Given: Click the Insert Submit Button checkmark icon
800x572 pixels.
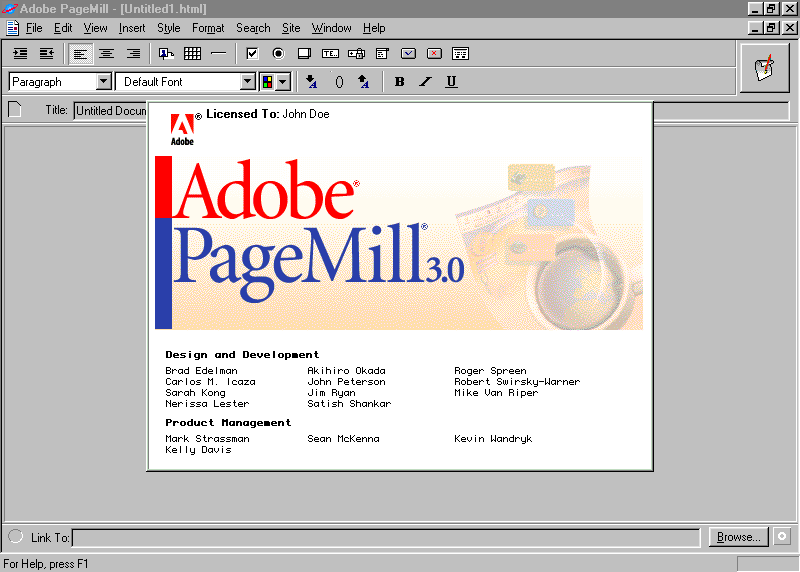Looking at the screenshot, I should coord(408,54).
